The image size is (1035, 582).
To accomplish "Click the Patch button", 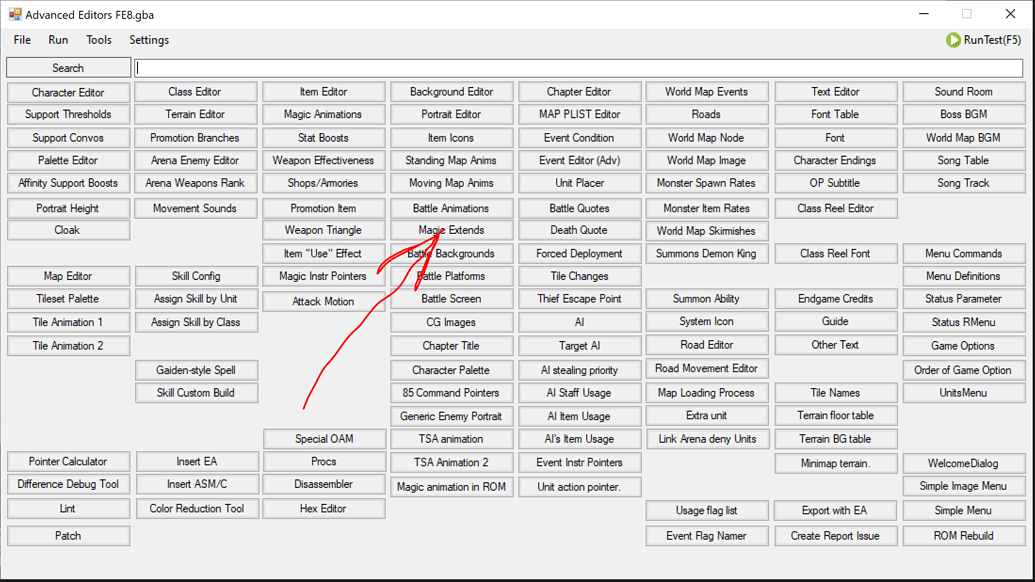I will tap(67, 535).
